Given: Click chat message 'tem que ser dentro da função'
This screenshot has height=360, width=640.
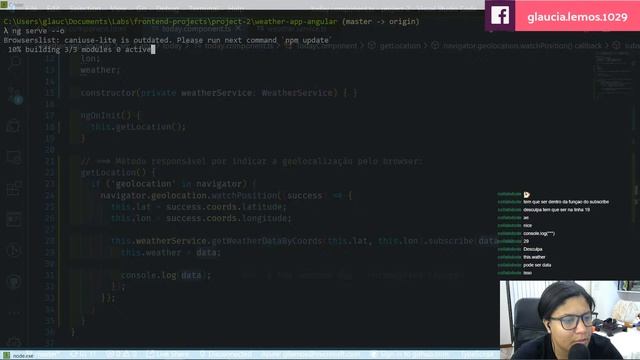Looking at the screenshot, I should 566,202.
